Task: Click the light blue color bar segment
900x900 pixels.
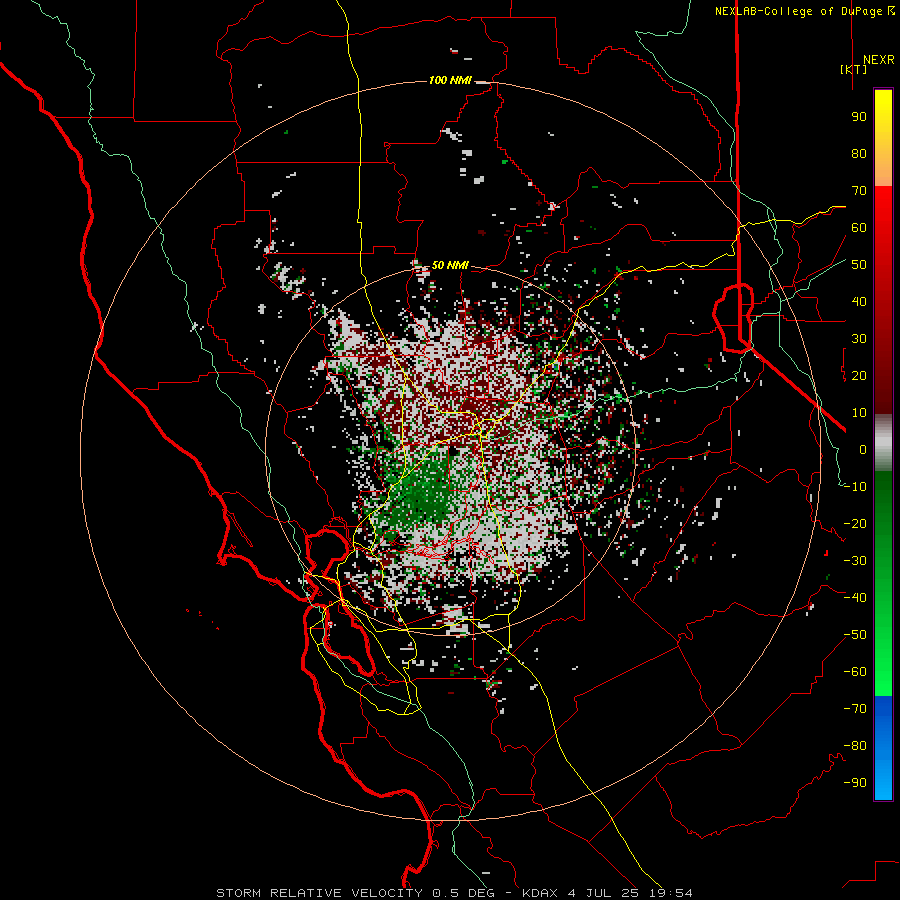Action: point(883,775)
